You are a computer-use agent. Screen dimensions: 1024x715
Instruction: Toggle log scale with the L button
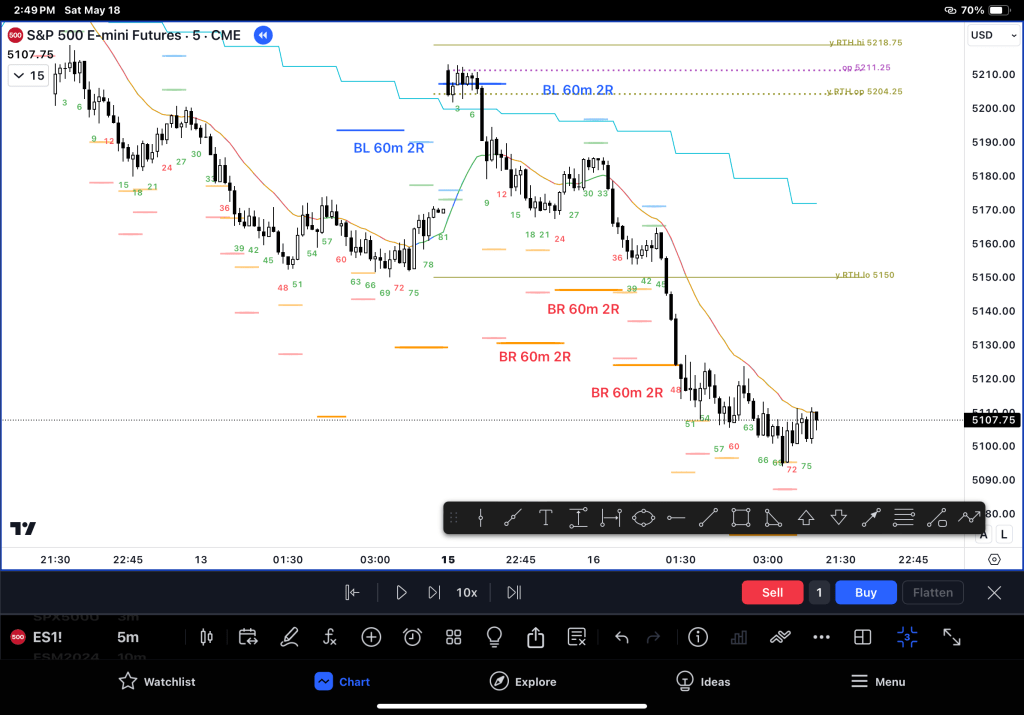click(1003, 535)
